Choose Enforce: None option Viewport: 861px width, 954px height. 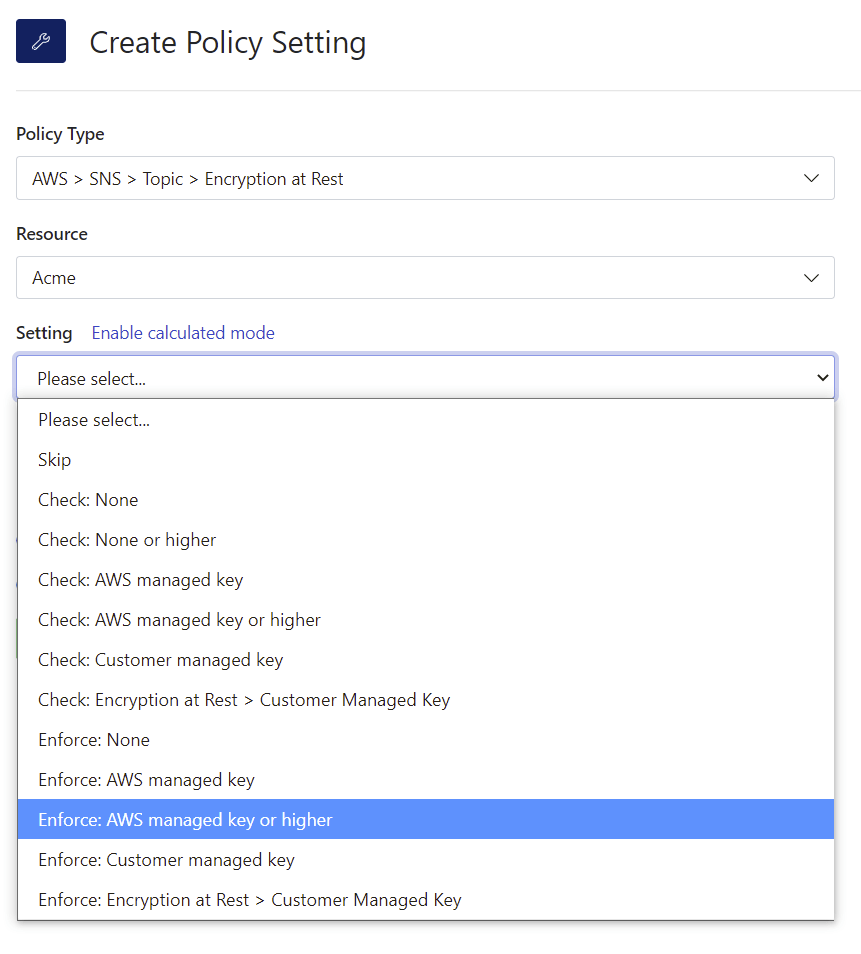(x=425, y=740)
